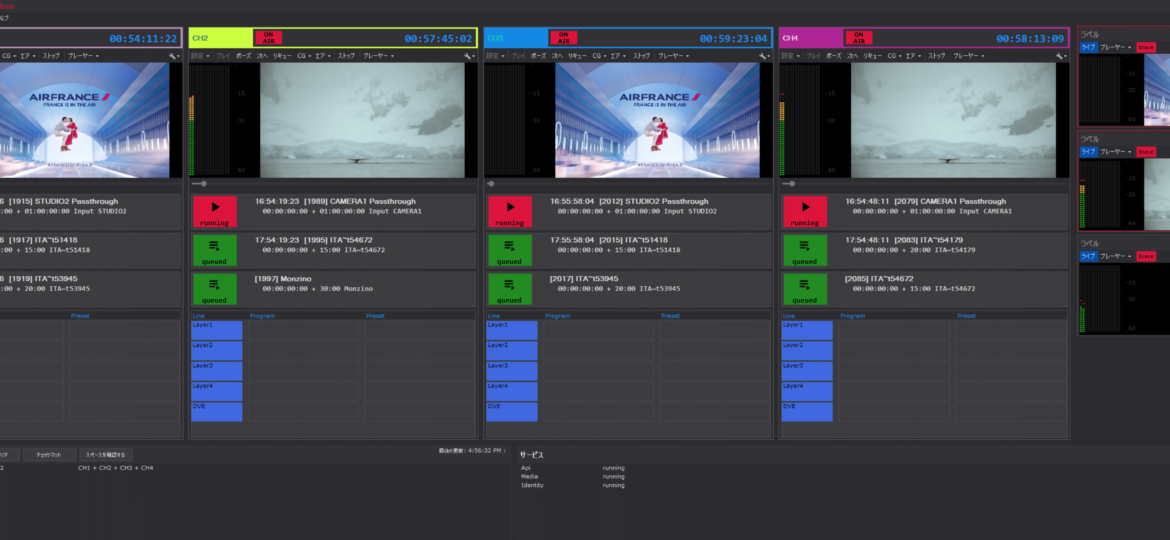Toggle Layer4 in the CH3 Line column
The height and width of the screenshot is (540, 1170).
(512, 391)
